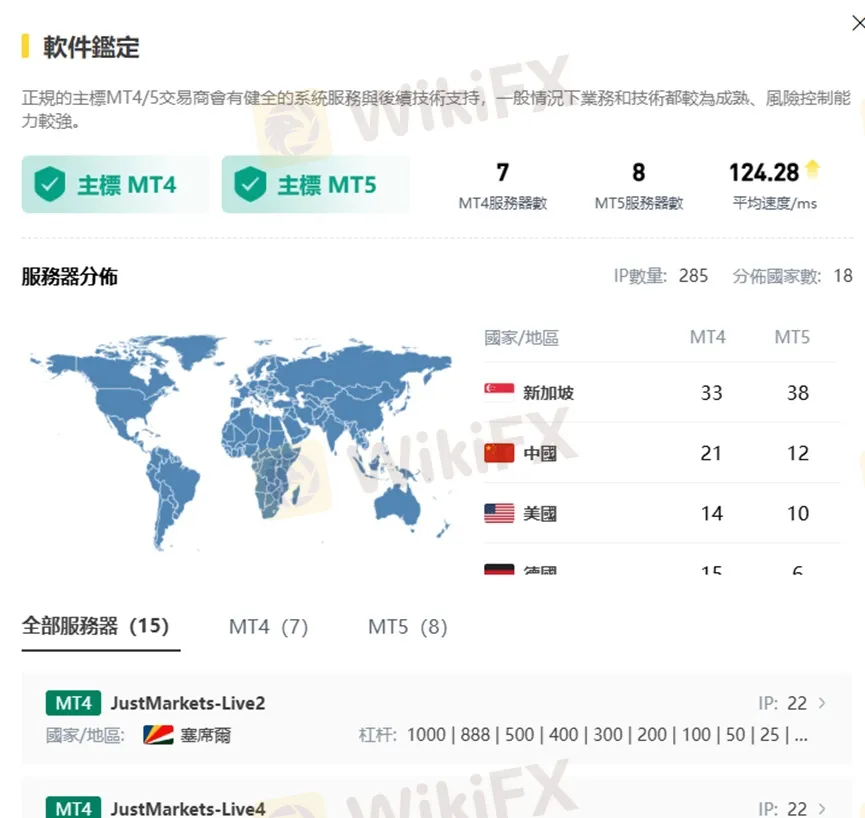Click IP: 22 on JustMarkets-Live2 row
The width and height of the screenshot is (865, 818).
782,703
